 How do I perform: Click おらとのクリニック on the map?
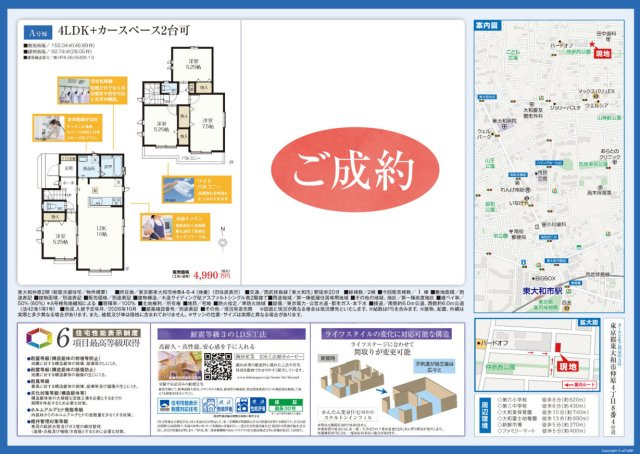(610, 154)
